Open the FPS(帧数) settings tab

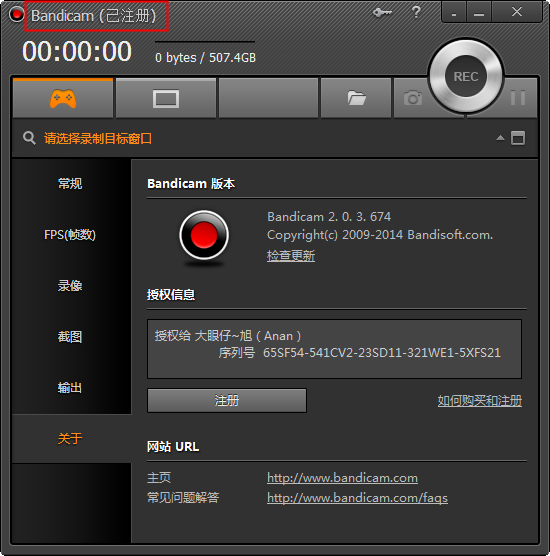coord(70,235)
